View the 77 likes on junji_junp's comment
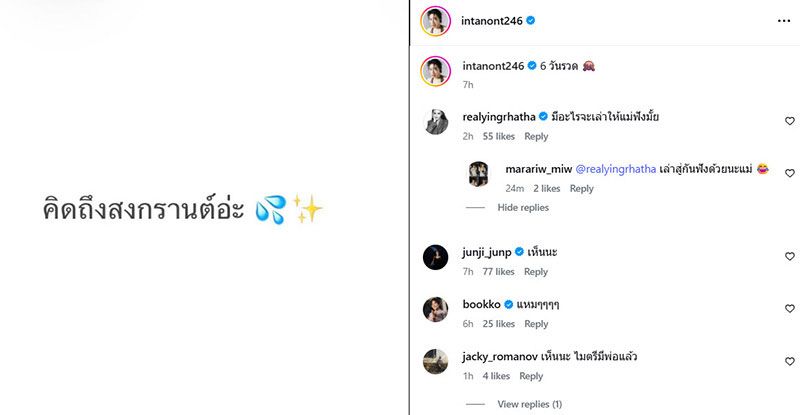800x415 pixels. tap(497, 272)
